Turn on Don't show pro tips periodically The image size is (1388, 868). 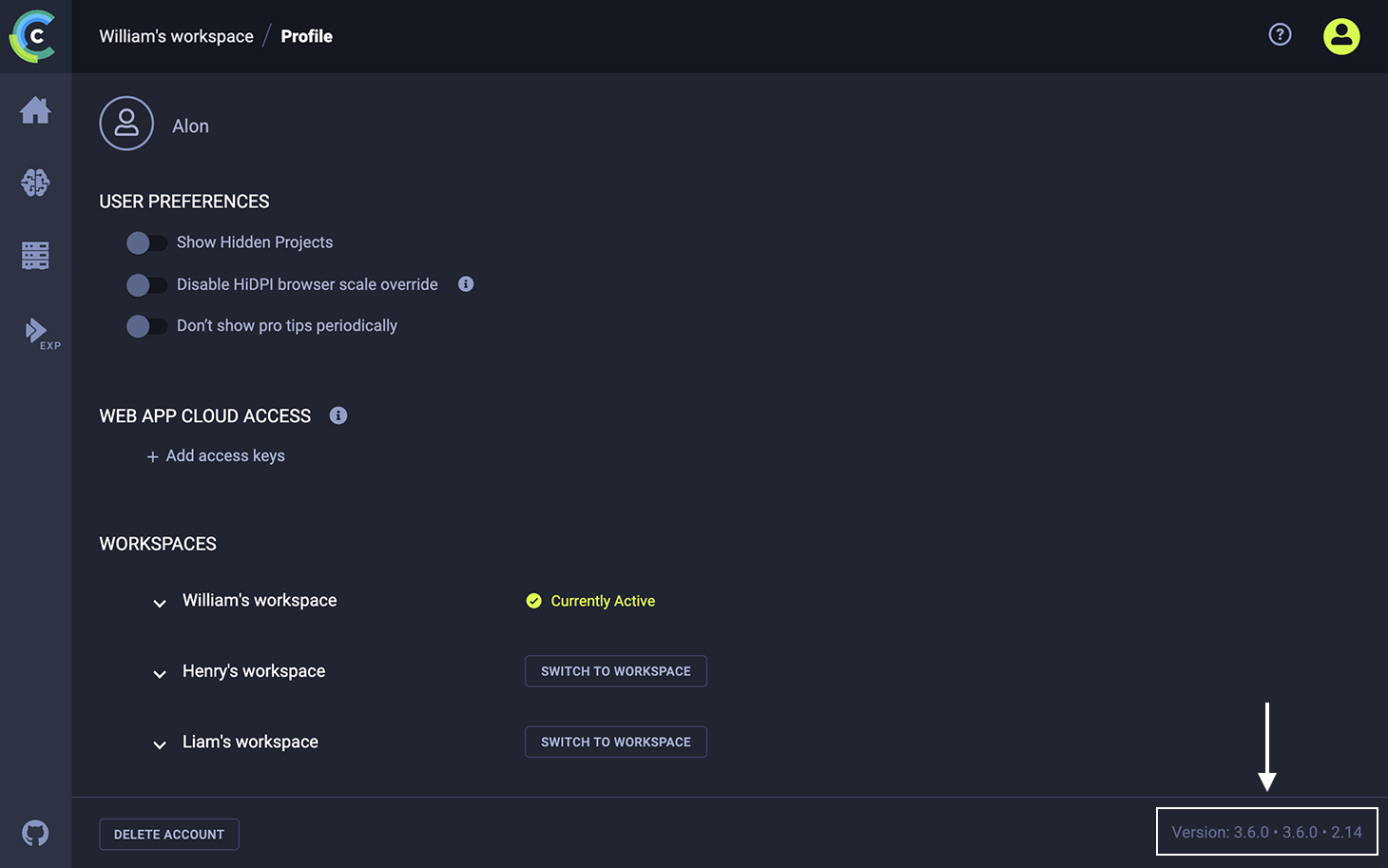[146, 326]
